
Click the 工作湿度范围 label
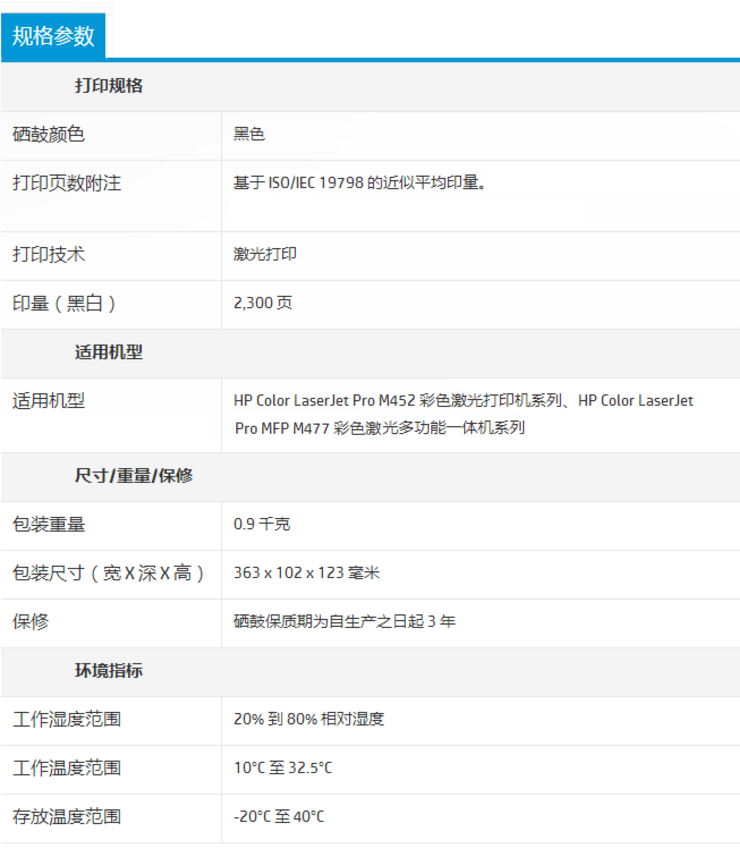point(67,719)
